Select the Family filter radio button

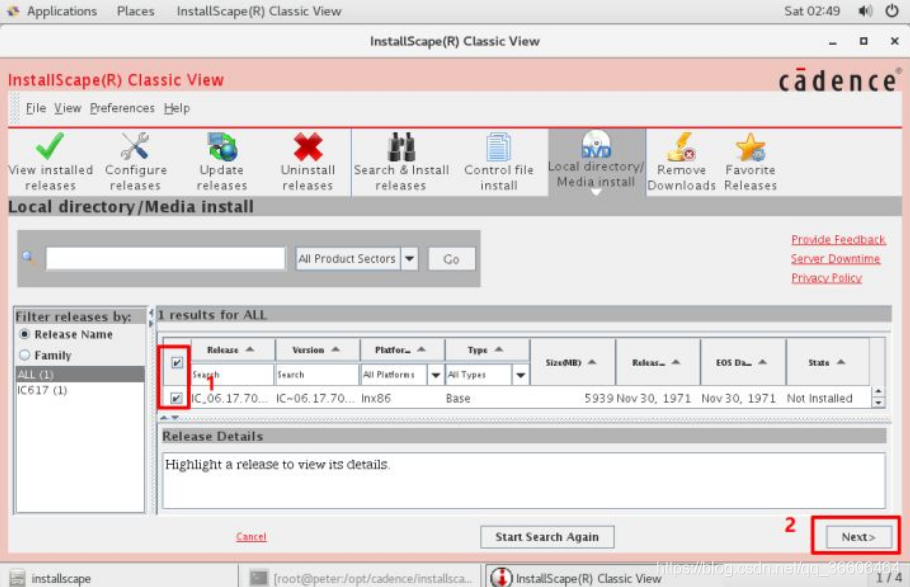25,355
